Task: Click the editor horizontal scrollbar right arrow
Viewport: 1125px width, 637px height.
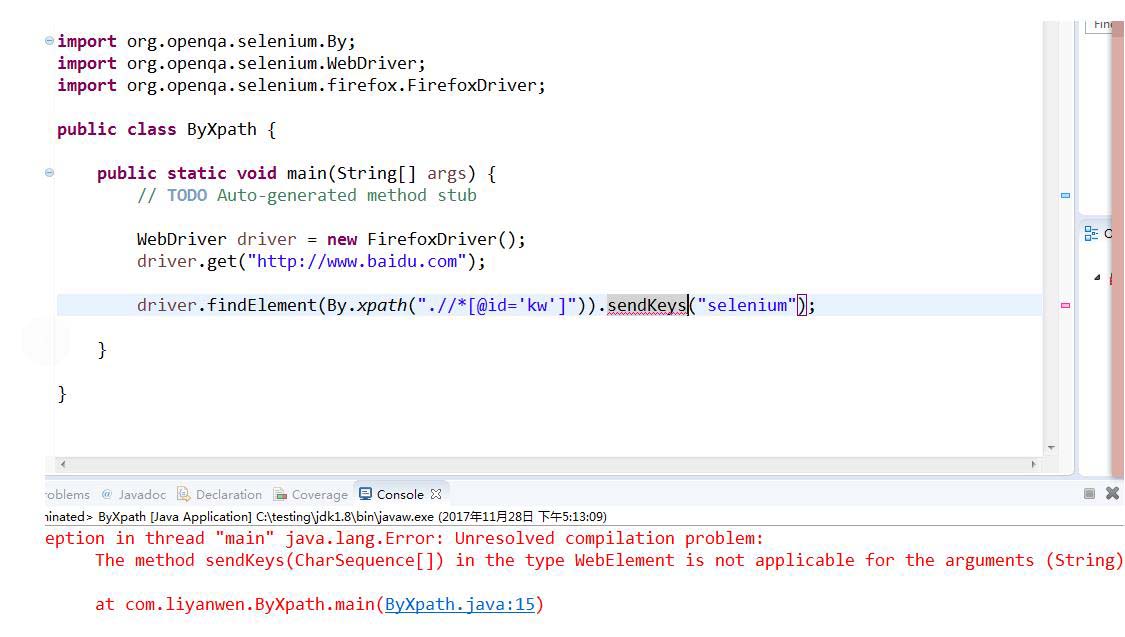Action: tap(1033, 464)
